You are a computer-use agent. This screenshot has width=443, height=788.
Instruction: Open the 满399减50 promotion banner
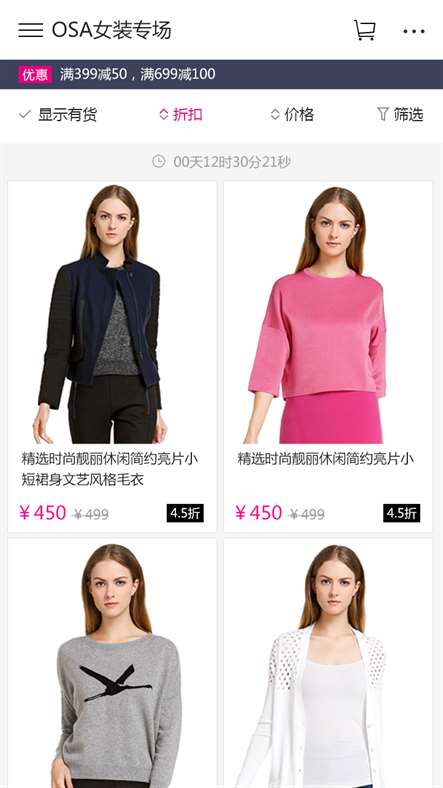pos(138,74)
